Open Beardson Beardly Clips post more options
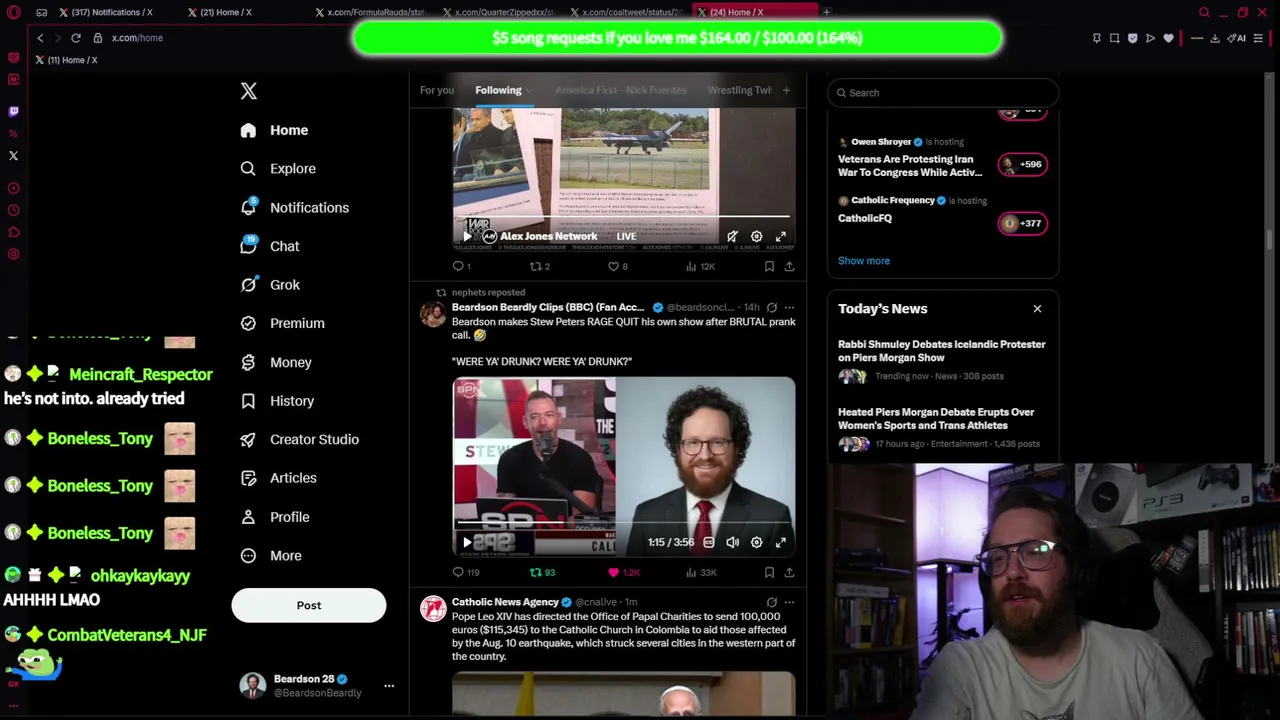Viewport: 1280px width, 720px height. 789,308
